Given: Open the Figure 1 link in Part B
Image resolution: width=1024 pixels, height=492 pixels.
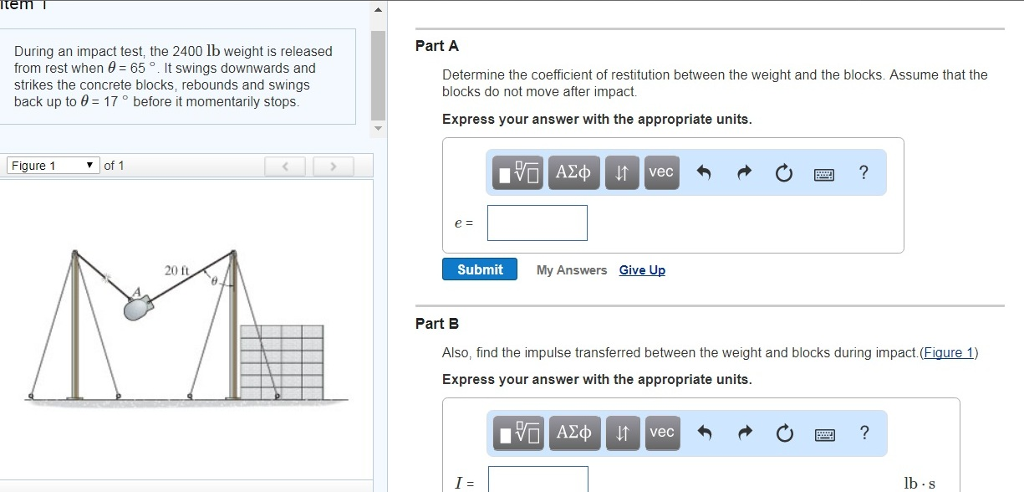Looking at the screenshot, I should click(948, 353).
